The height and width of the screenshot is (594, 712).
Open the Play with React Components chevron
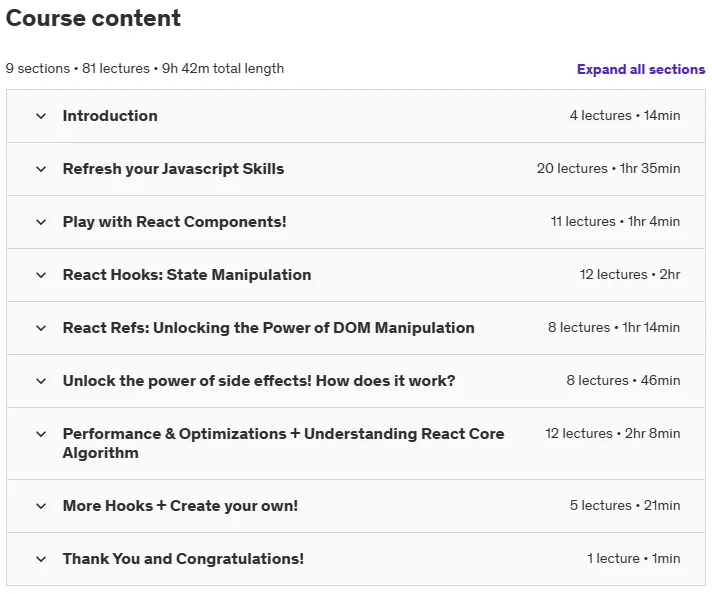41,223
